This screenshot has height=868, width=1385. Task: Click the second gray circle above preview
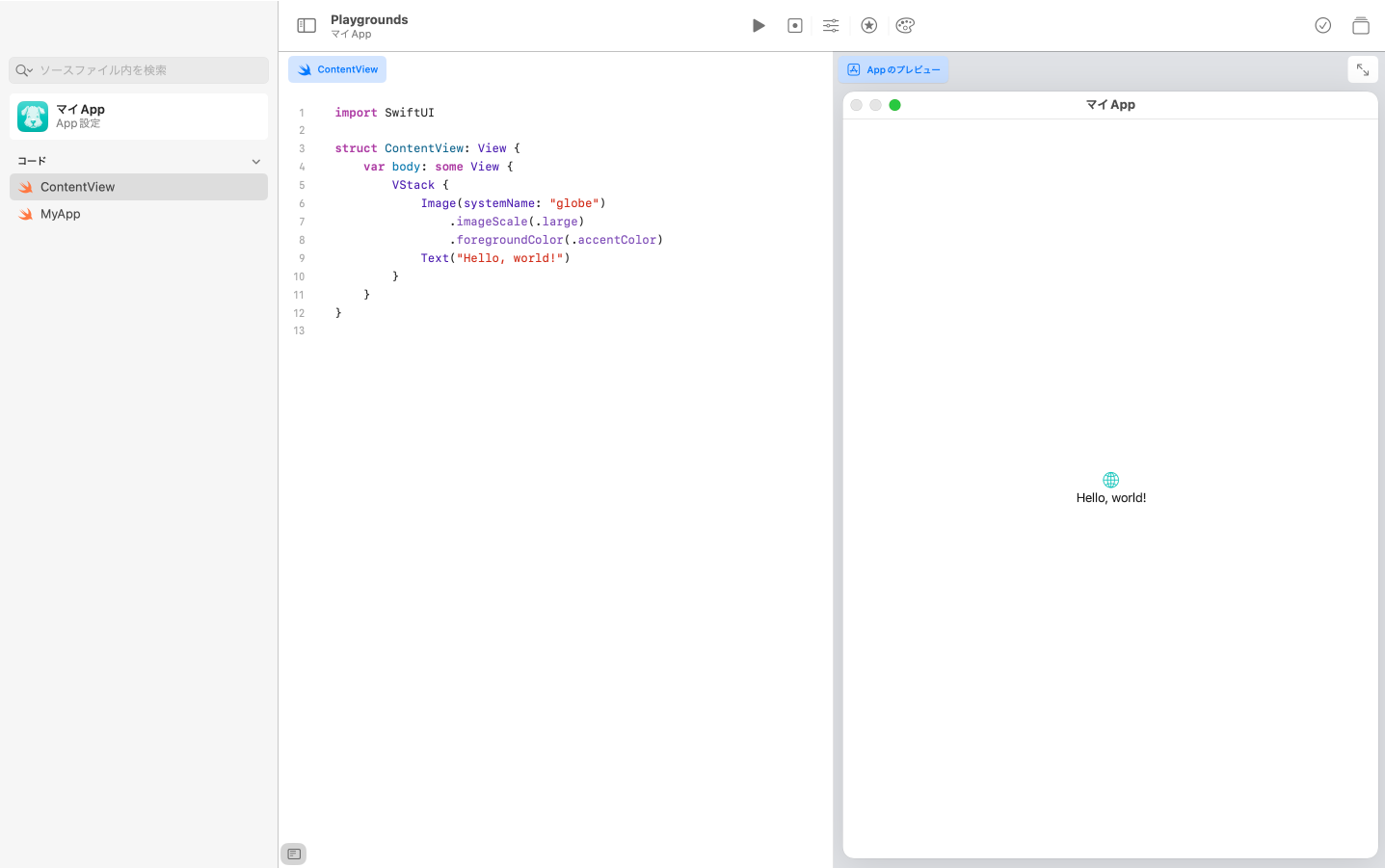coord(875,105)
